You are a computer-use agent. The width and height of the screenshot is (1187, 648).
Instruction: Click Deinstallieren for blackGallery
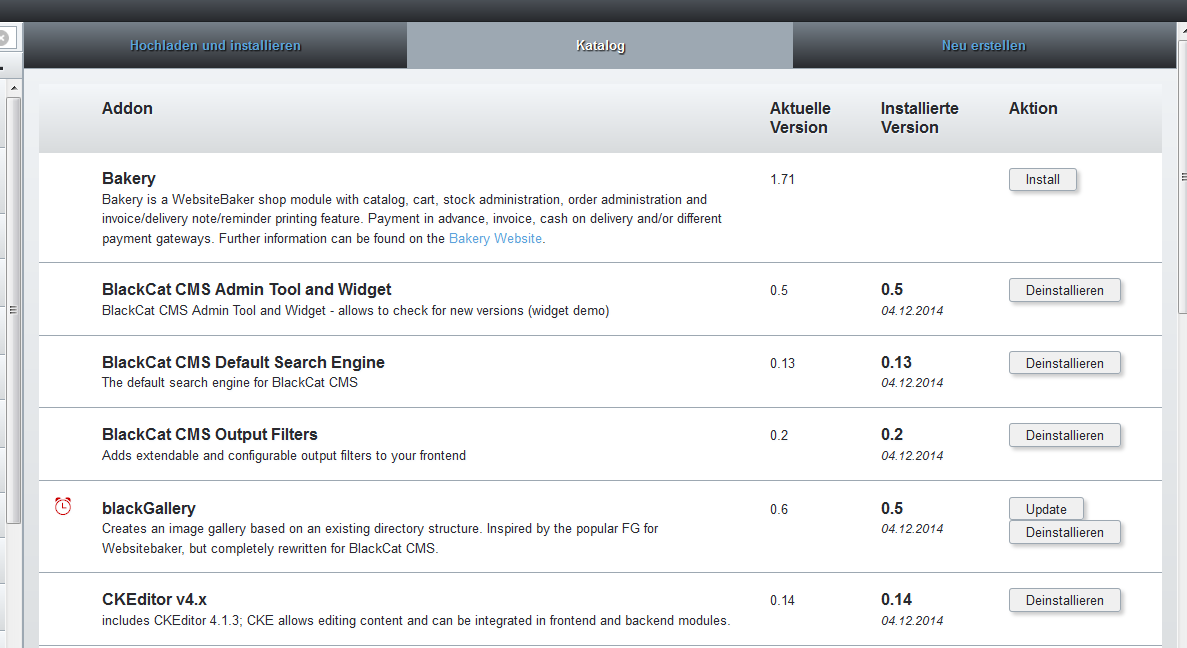[x=1064, y=532]
